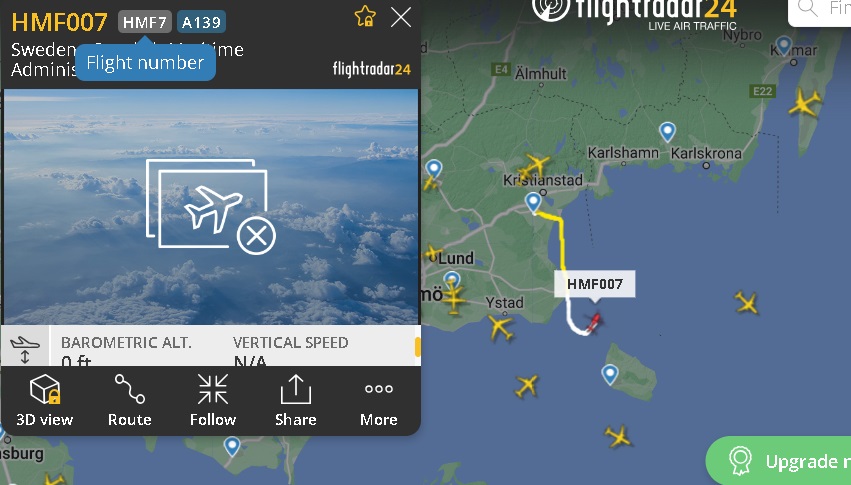This screenshot has height=485, width=851.
Task: Click the panel's orange scrollbar handle
Action: click(x=418, y=347)
